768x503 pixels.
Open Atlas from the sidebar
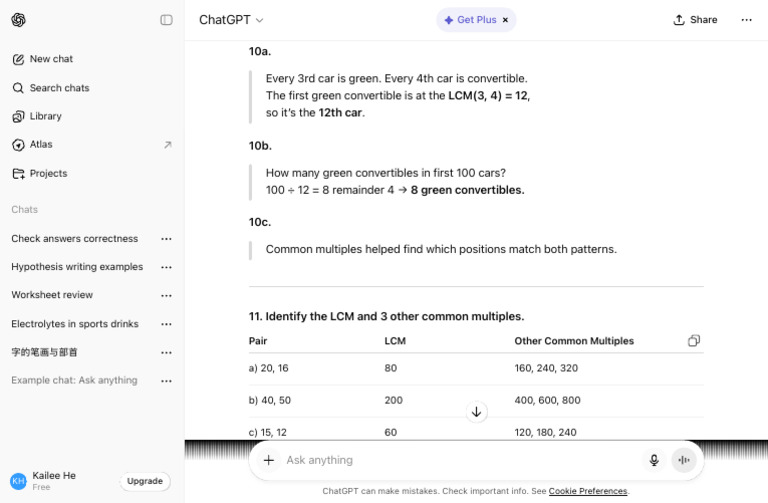coord(41,144)
